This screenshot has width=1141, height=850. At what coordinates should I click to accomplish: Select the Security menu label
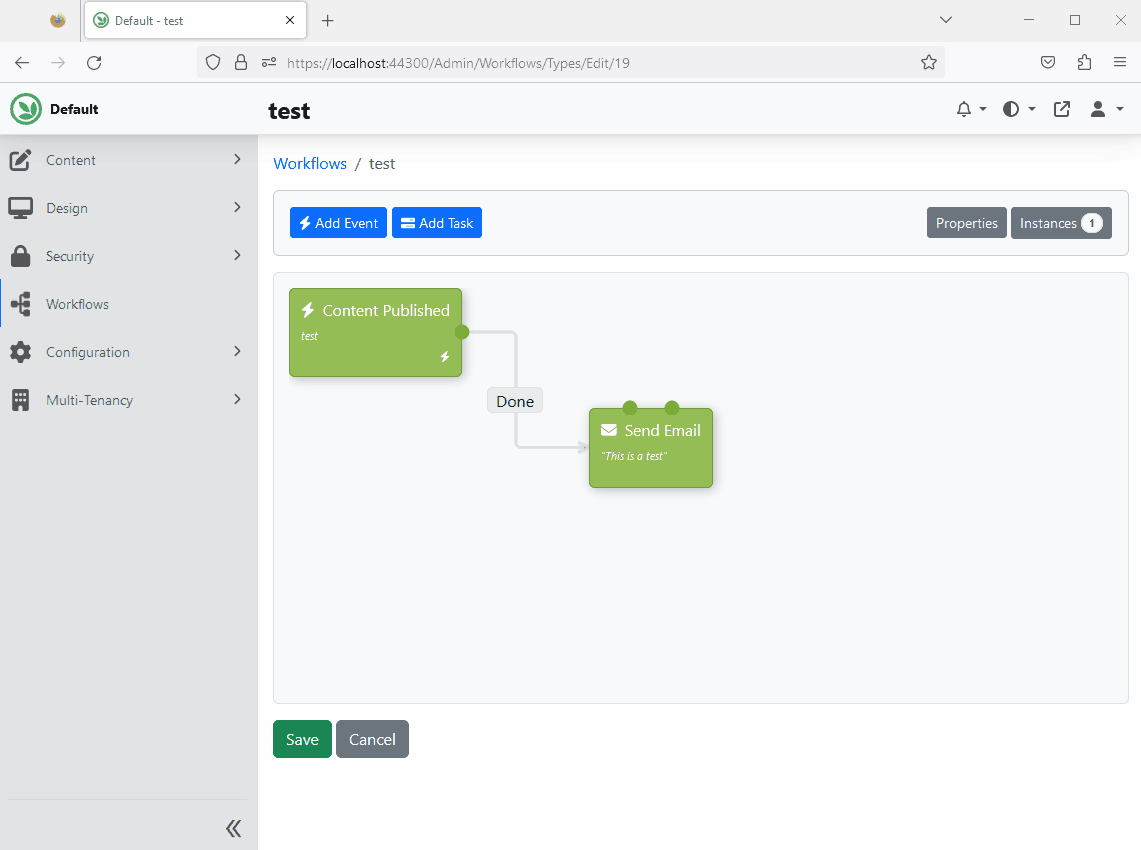(x=70, y=256)
